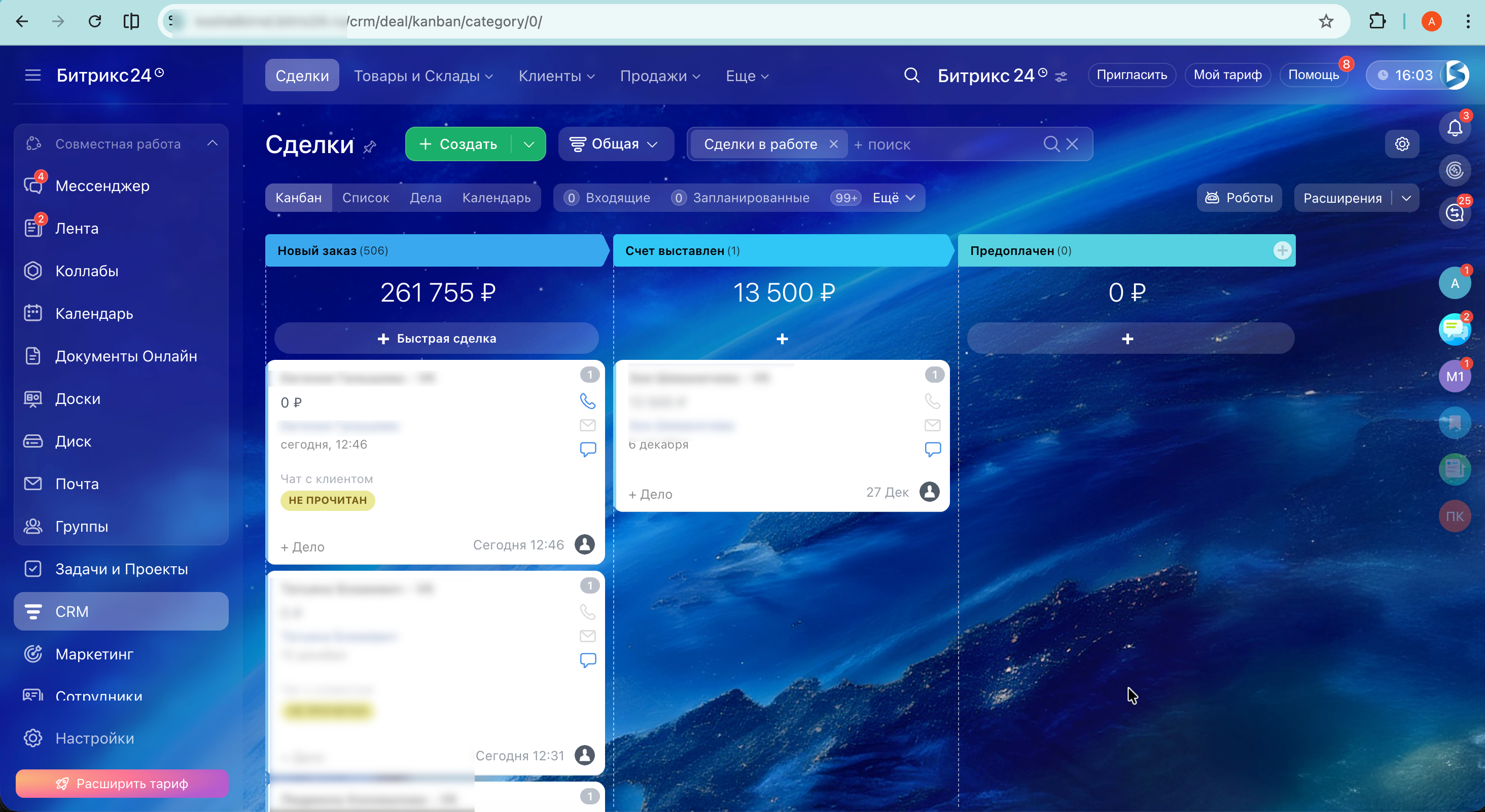Switch to the Список view tab
1485x812 pixels.
coord(366,198)
